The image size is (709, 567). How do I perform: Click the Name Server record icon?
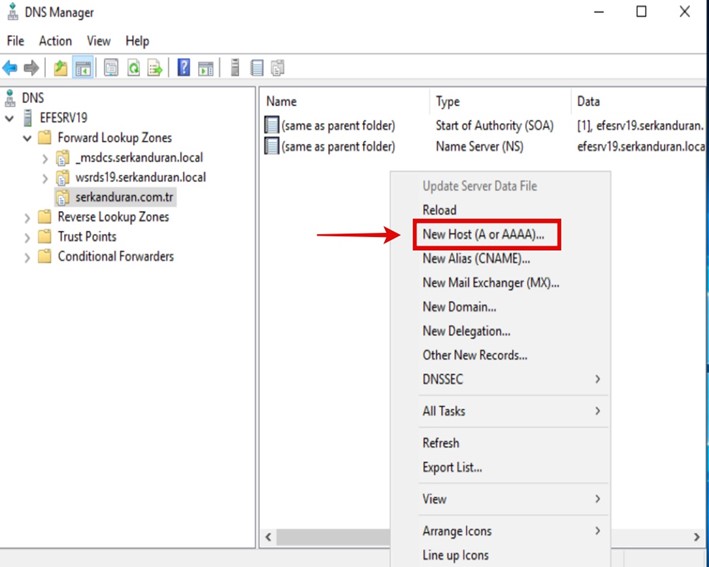click(272, 146)
